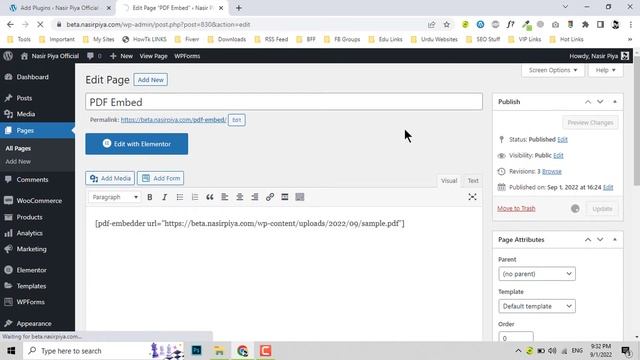Viewport: 640px width, 360px height.
Task: Align text right in the editor
Action: point(255,197)
